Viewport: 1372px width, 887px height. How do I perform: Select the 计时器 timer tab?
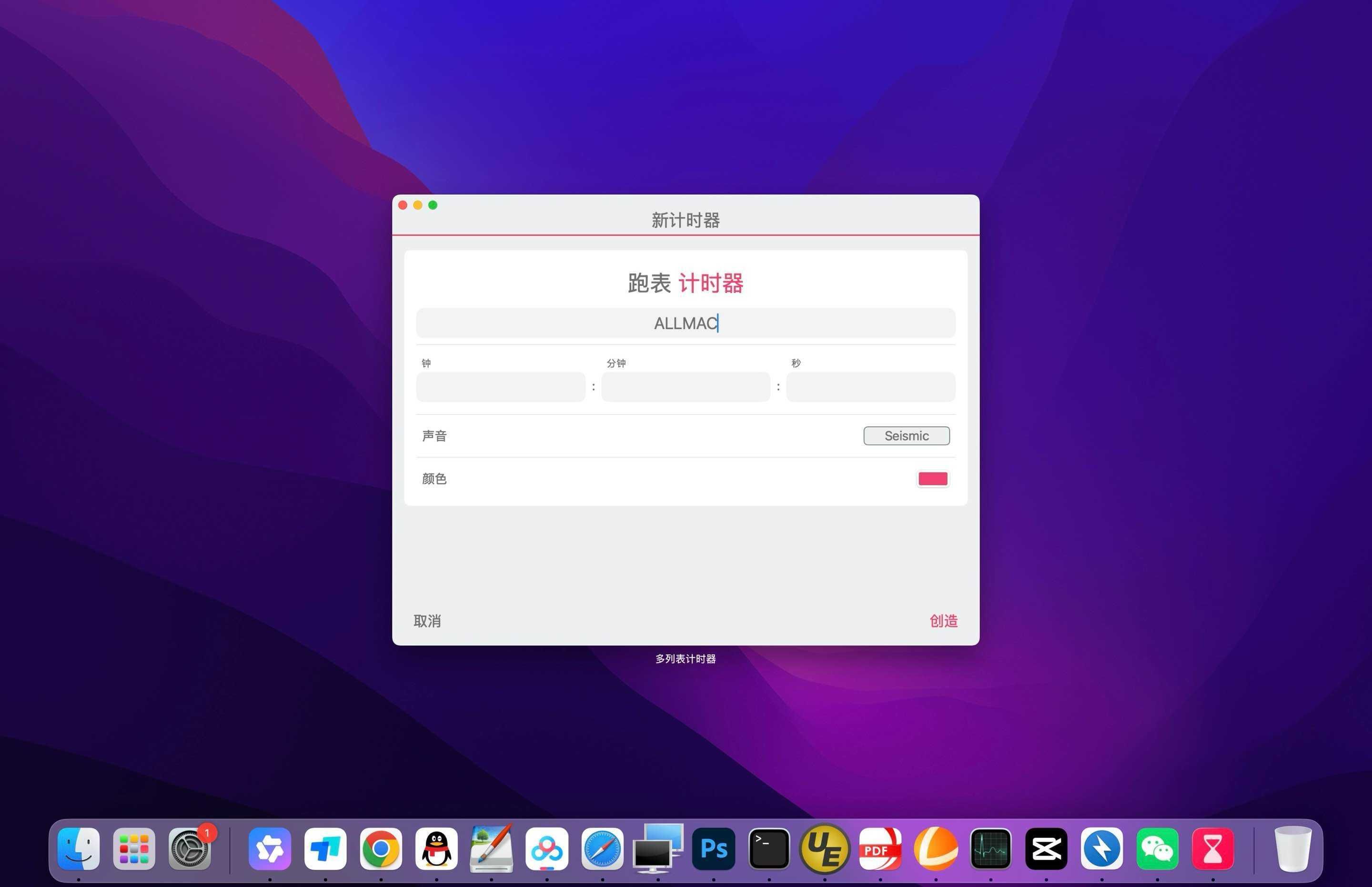click(x=712, y=283)
